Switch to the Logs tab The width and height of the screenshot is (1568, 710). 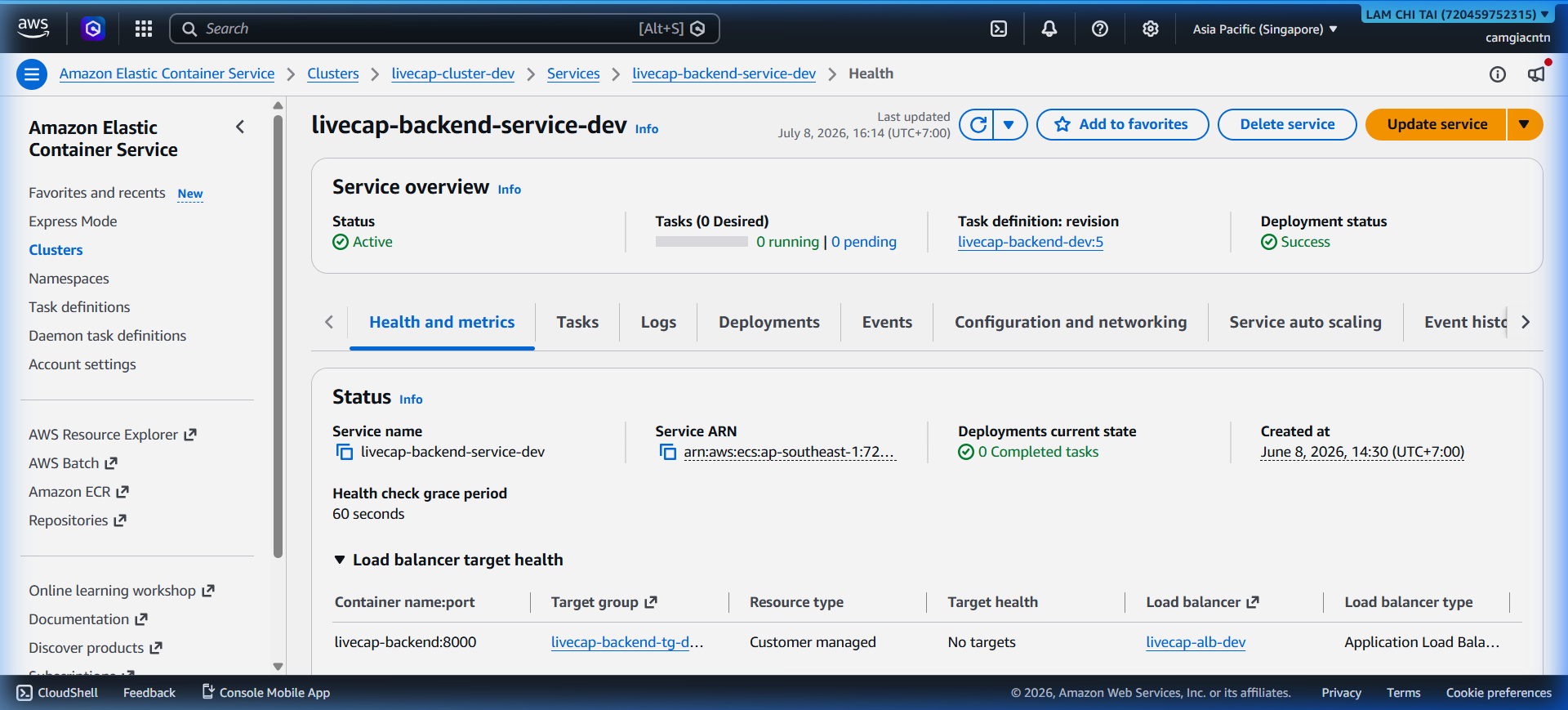[658, 322]
